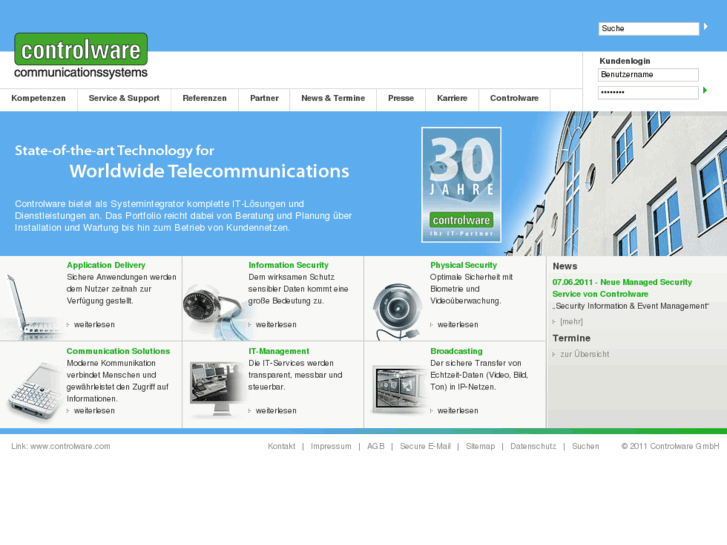Open Sitemap in the footer
The image size is (727, 545).
pos(480,446)
